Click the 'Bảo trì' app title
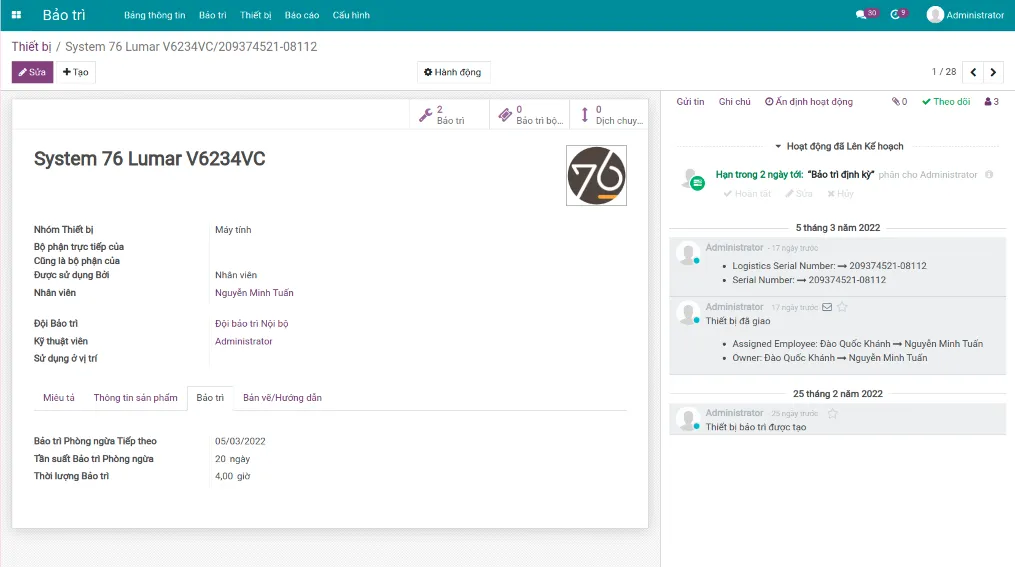 (x=64, y=15)
